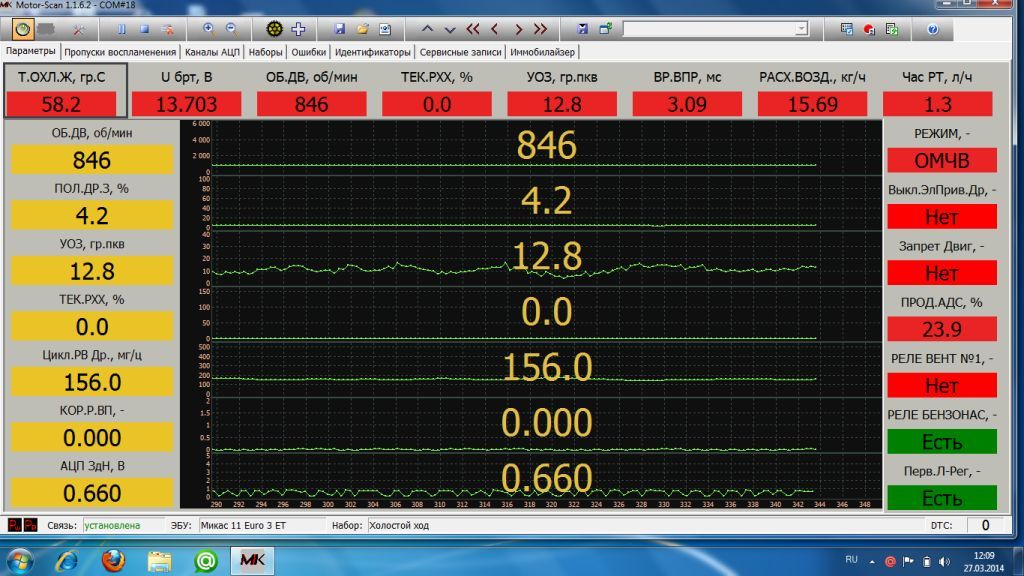1024x576 pixels.
Task: Open Ошибки tab
Action: (x=308, y=52)
